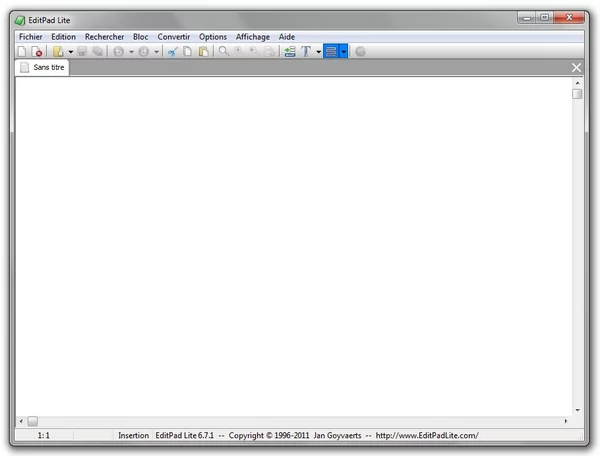The image size is (600, 456).
Task: Toggle line numbers icon
Action: coord(290,51)
